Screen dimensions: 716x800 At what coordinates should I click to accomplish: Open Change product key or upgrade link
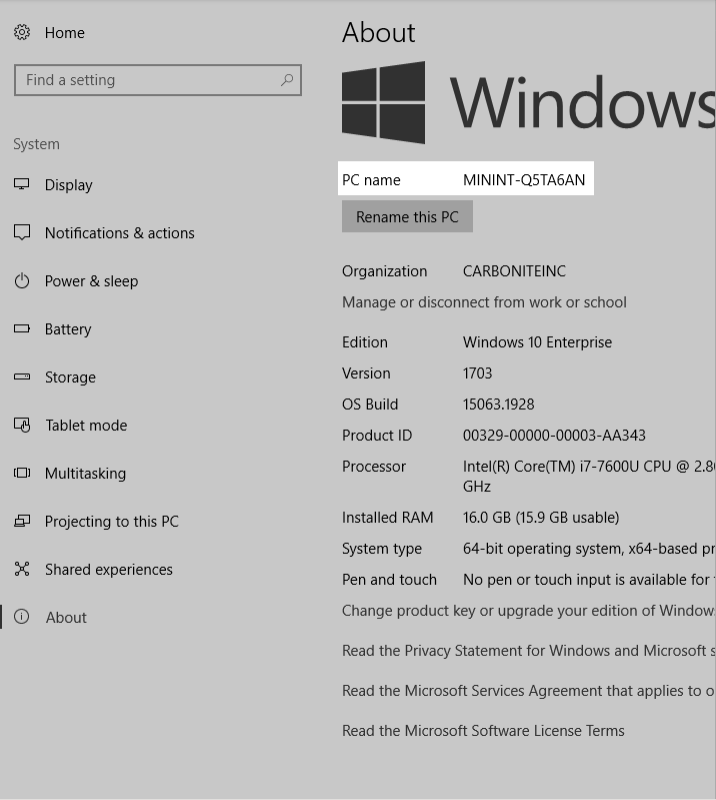(529, 610)
